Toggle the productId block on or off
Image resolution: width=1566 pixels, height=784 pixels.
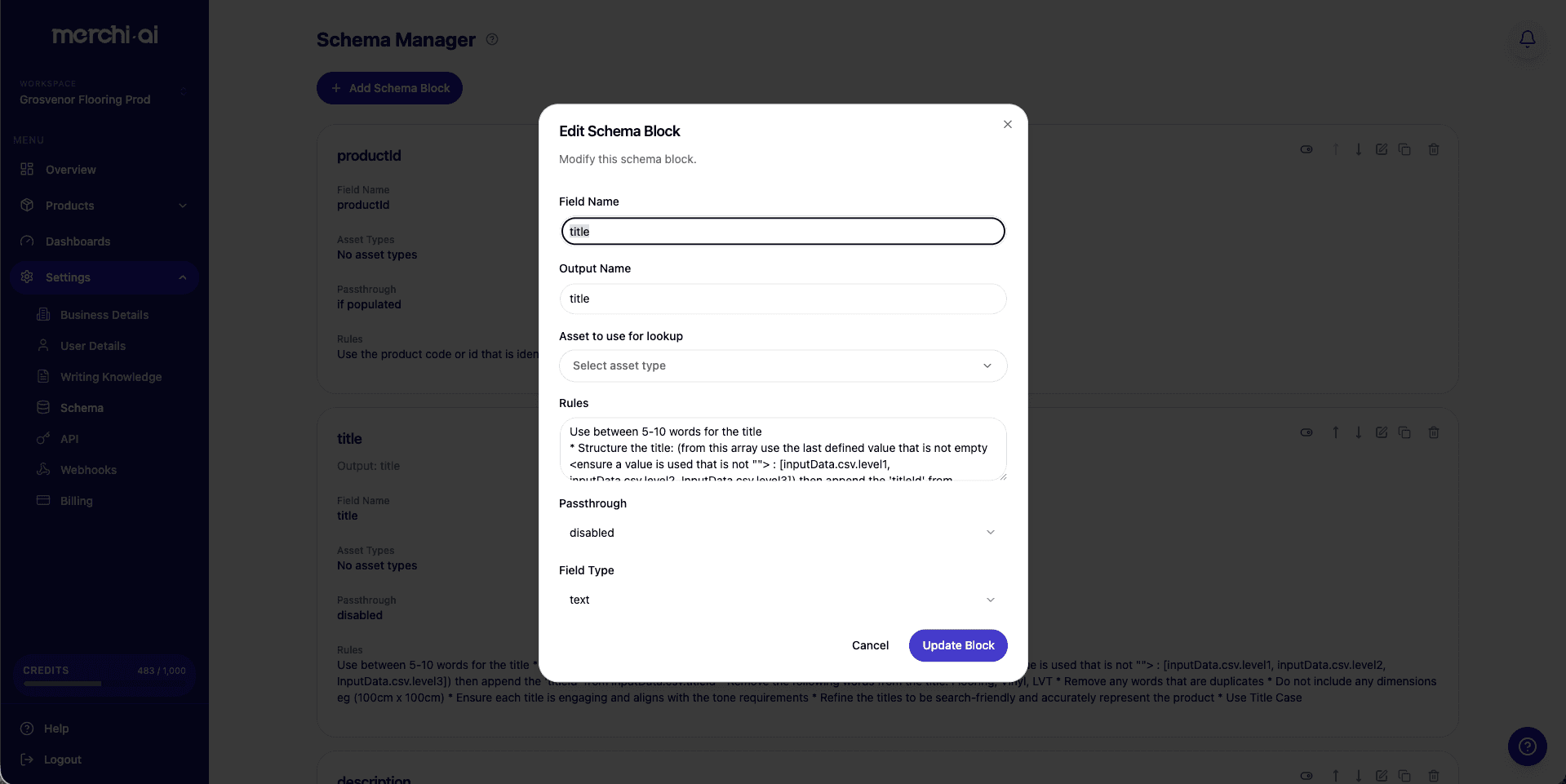[x=1306, y=149]
